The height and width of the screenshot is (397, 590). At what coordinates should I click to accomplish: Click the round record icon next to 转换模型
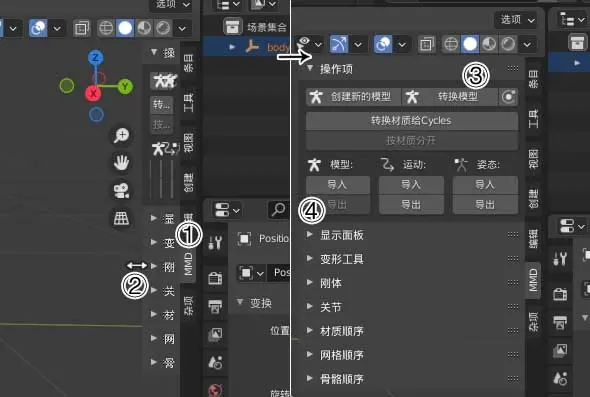508,97
